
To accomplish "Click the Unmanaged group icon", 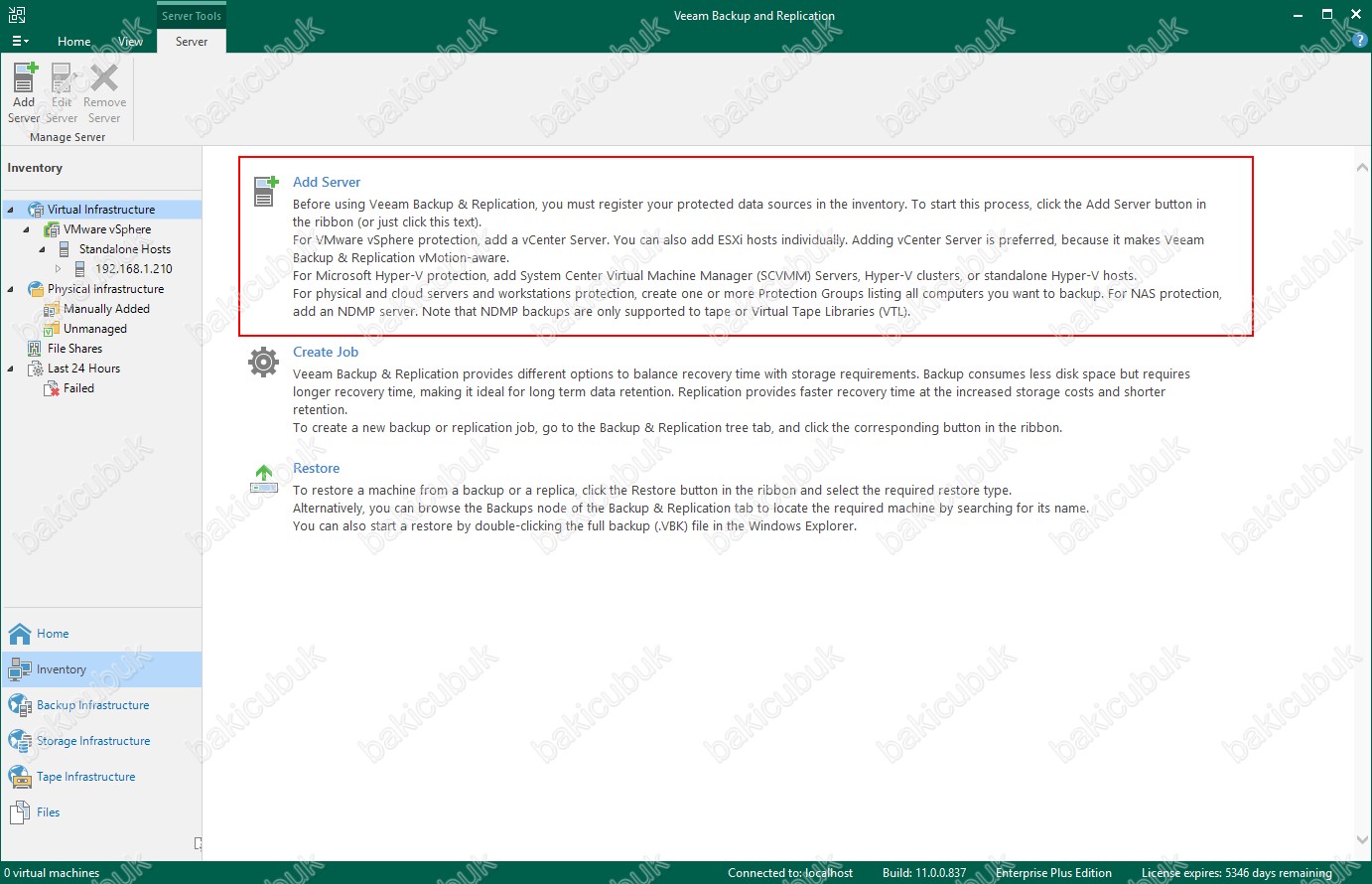I will tap(52, 329).
